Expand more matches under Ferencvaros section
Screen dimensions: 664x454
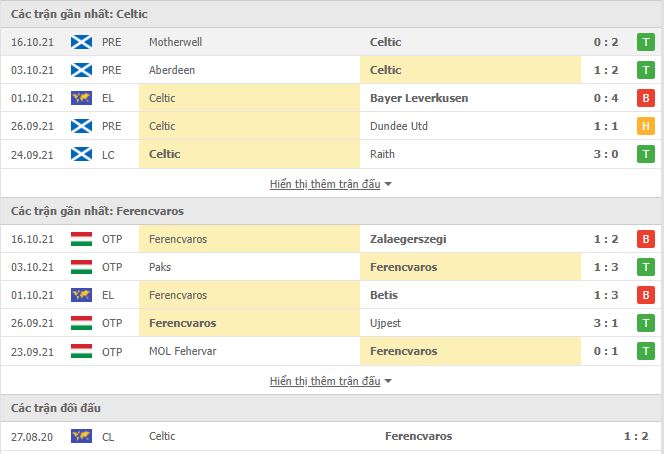pyautogui.click(x=330, y=381)
